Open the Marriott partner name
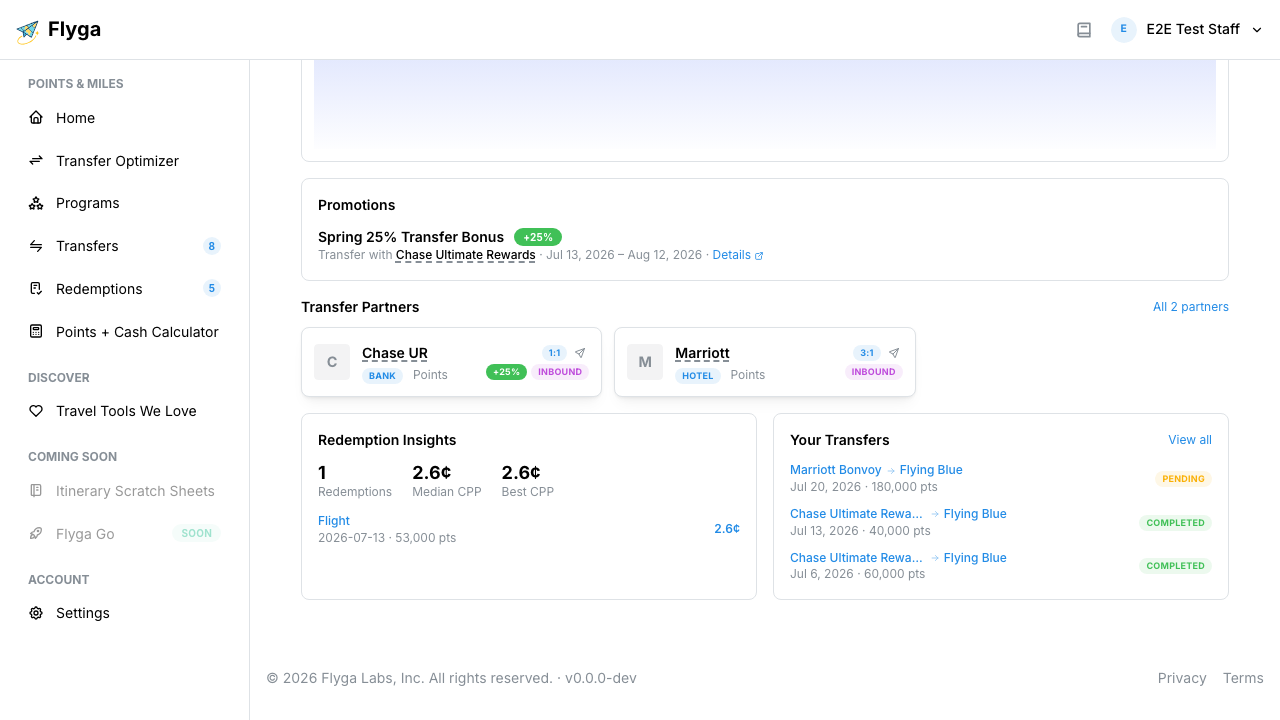Viewport: 1280px width, 720px height. (x=702, y=353)
